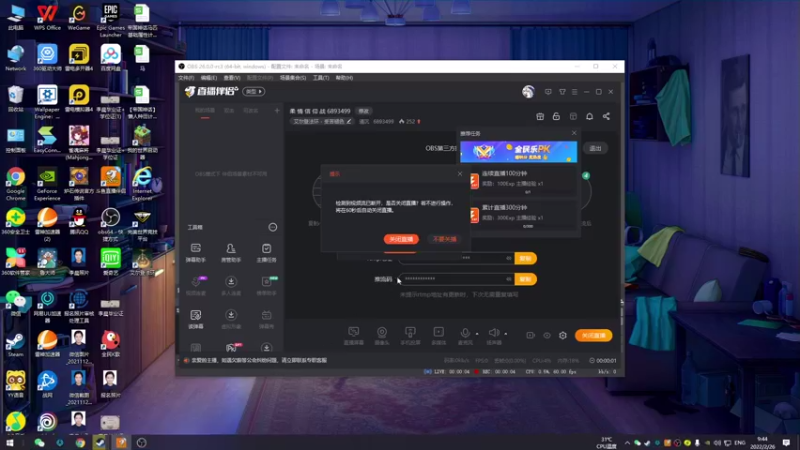The height and width of the screenshot is (450, 800).
Task: Switch mode via pill button beside logo
Action: (254, 91)
